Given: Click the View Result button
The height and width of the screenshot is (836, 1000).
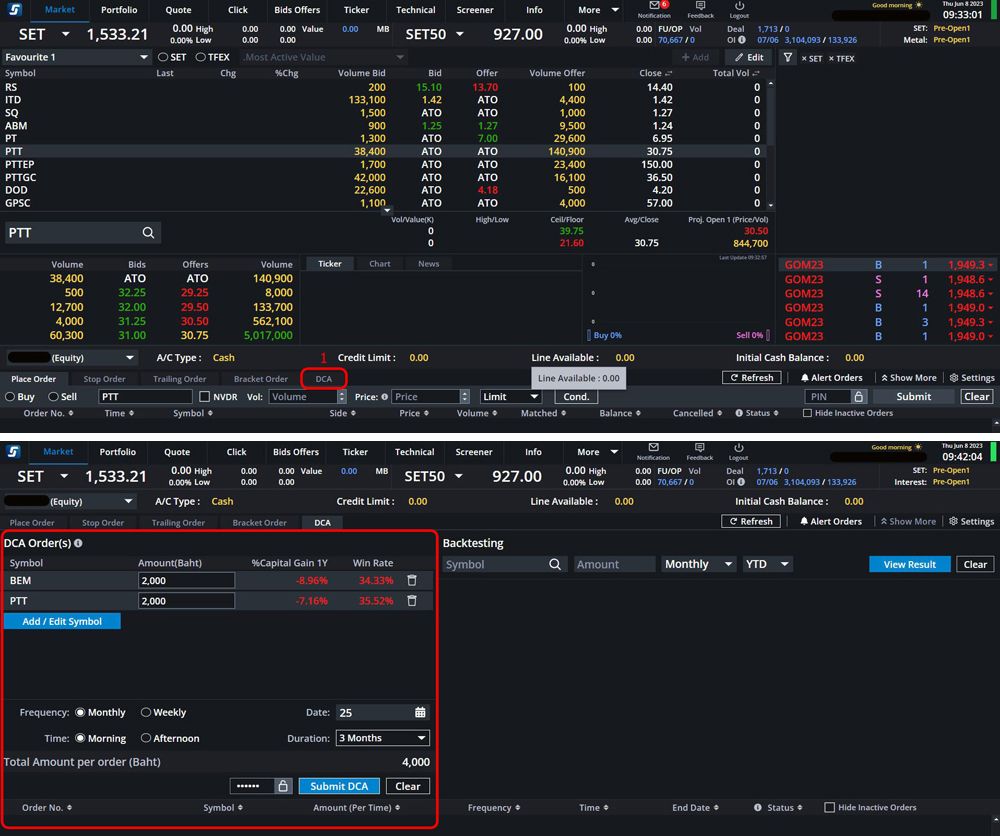Looking at the screenshot, I should point(909,564).
